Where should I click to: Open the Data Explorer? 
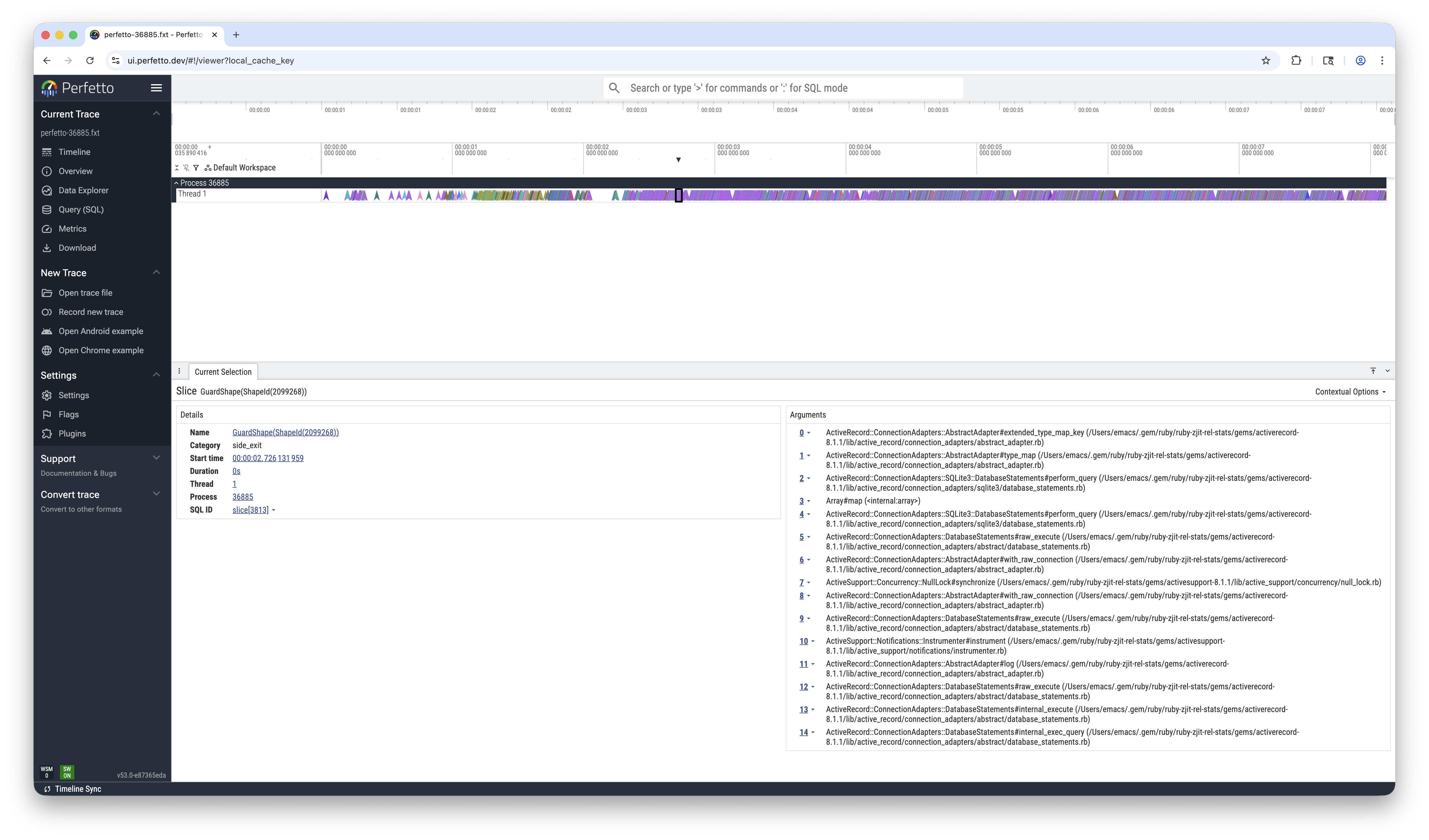[83, 190]
